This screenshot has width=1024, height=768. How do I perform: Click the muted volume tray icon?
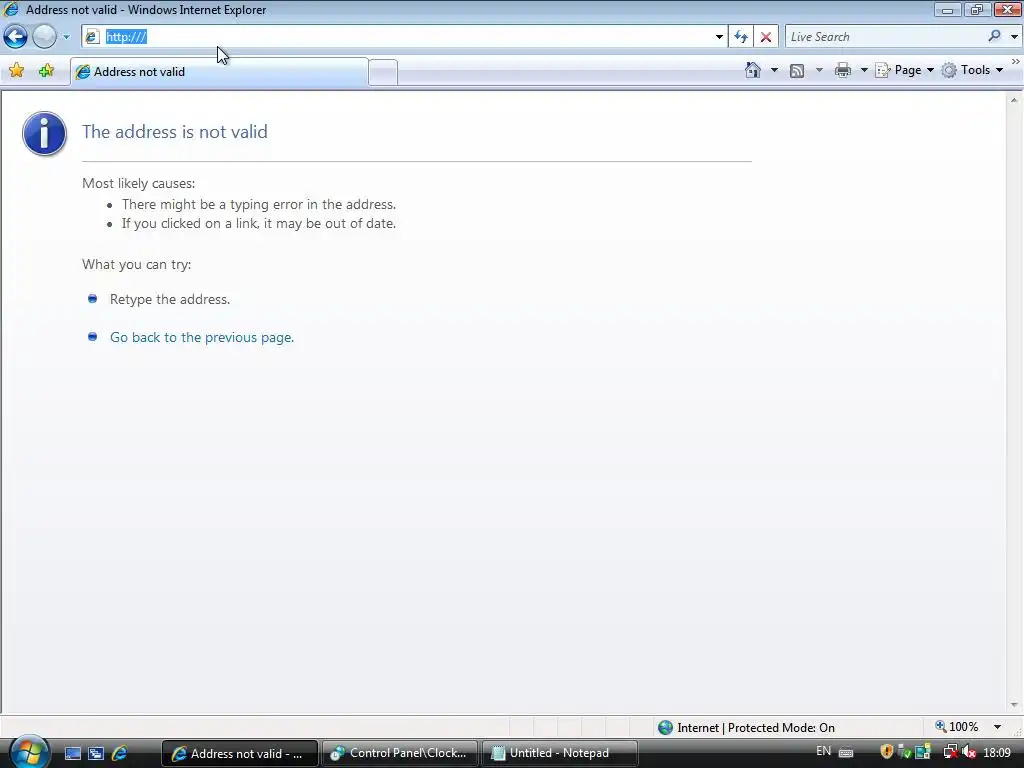coord(969,752)
